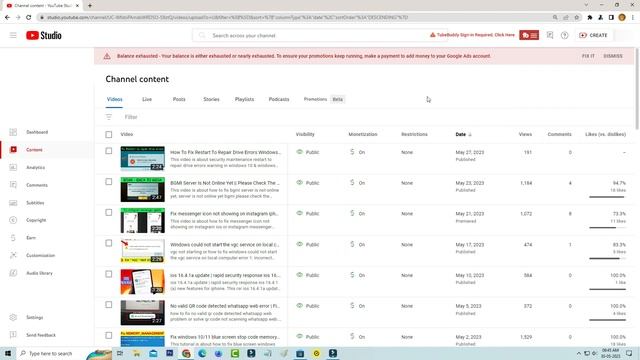Click likes ratio bar for vgc service video

pos(607,258)
